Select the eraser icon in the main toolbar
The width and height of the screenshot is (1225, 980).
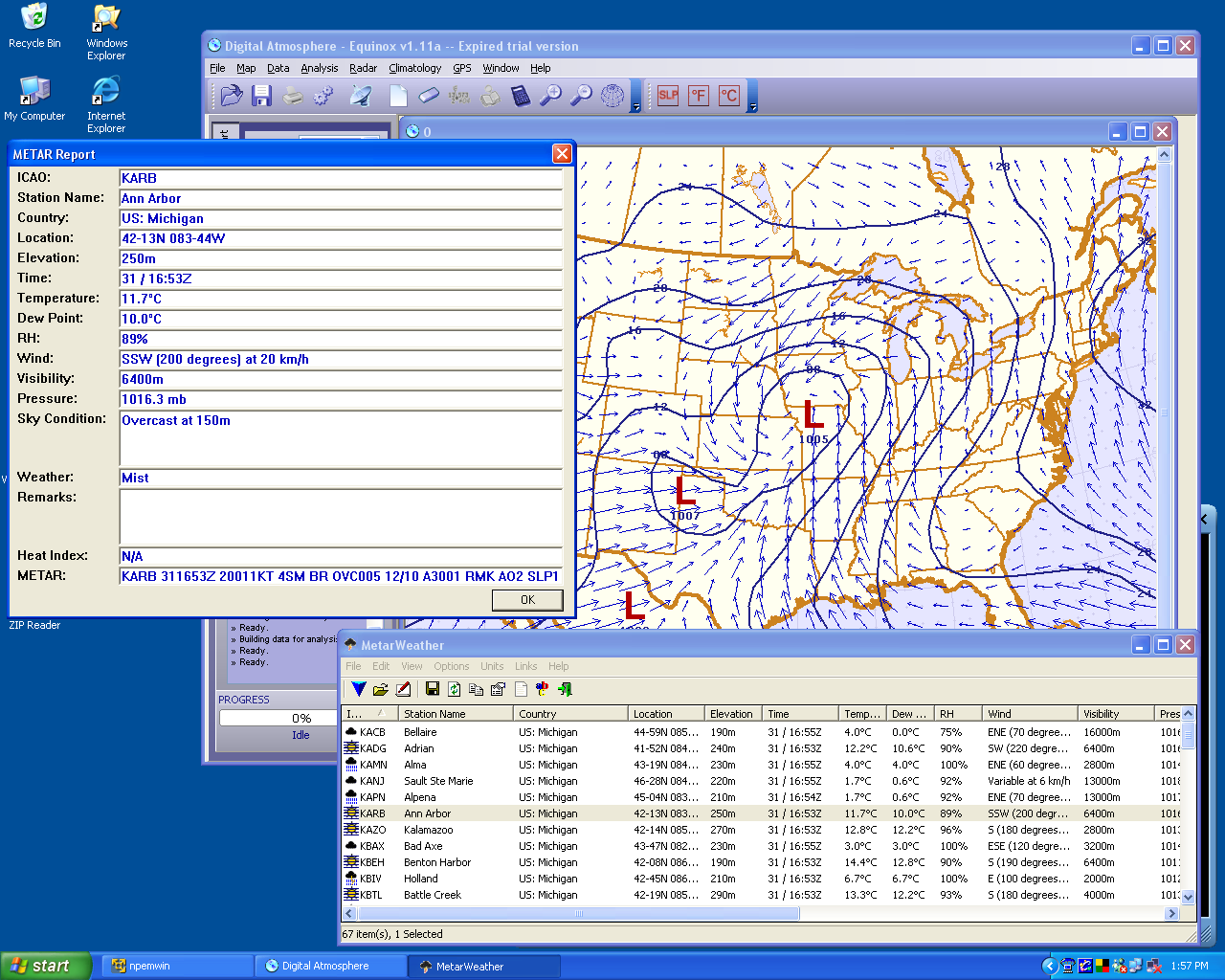pos(429,96)
